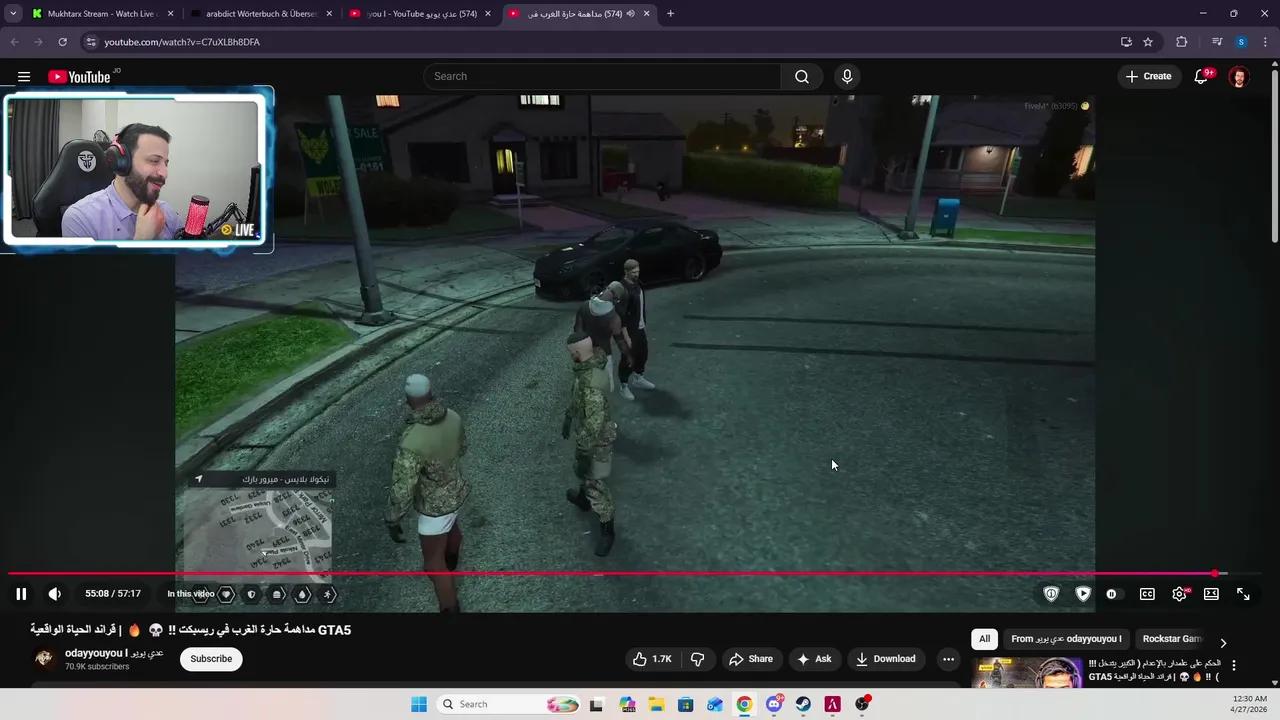The height and width of the screenshot is (720, 1280).
Task: Reload the page
Action: [x=62, y=42]
